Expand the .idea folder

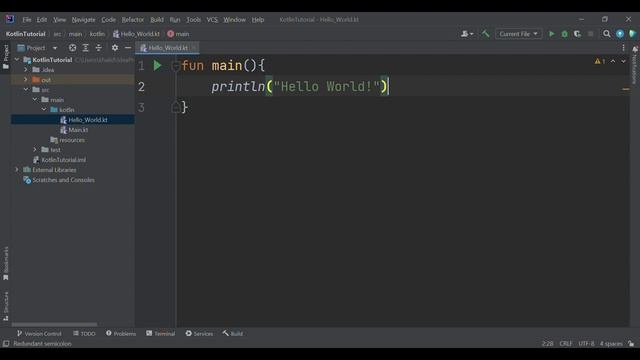tap(26, 69)
